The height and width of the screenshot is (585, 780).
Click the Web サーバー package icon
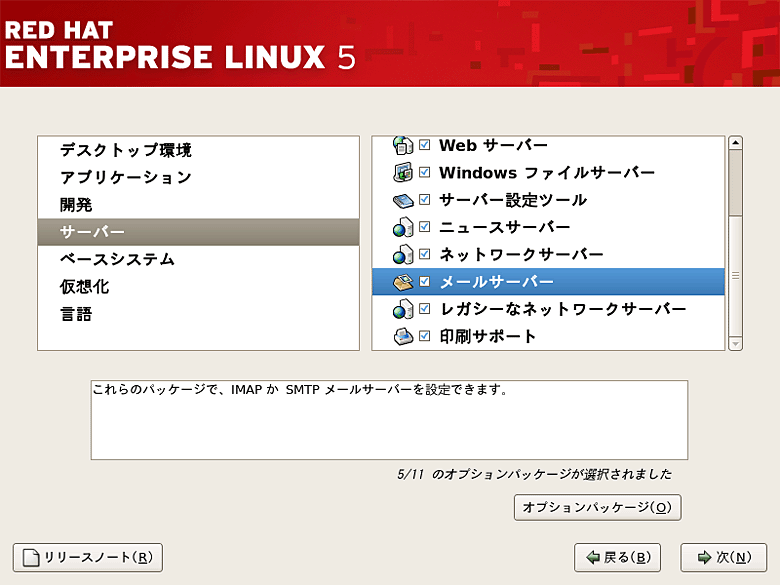[402, 146]
